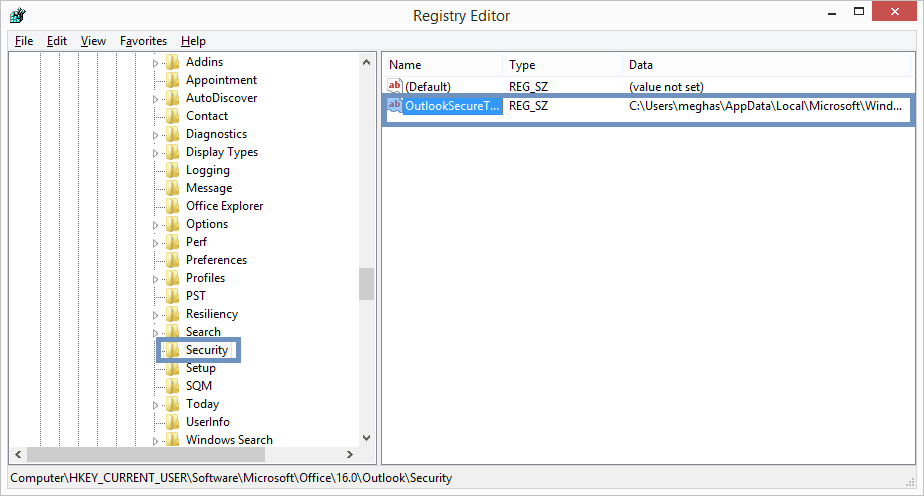Click the SQM folder icon

173,386
